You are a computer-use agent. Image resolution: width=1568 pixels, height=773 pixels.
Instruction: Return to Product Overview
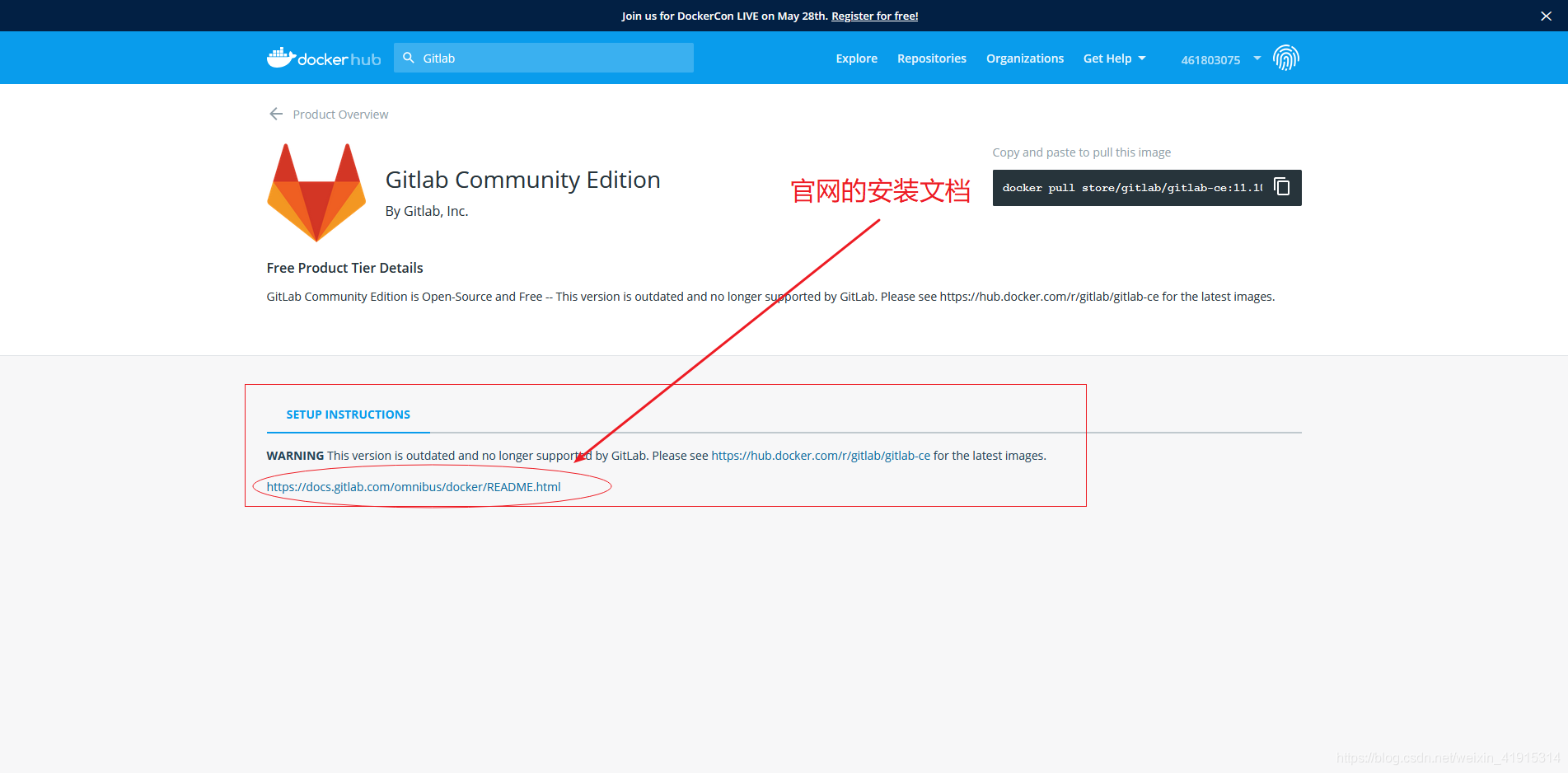(340, 115)
